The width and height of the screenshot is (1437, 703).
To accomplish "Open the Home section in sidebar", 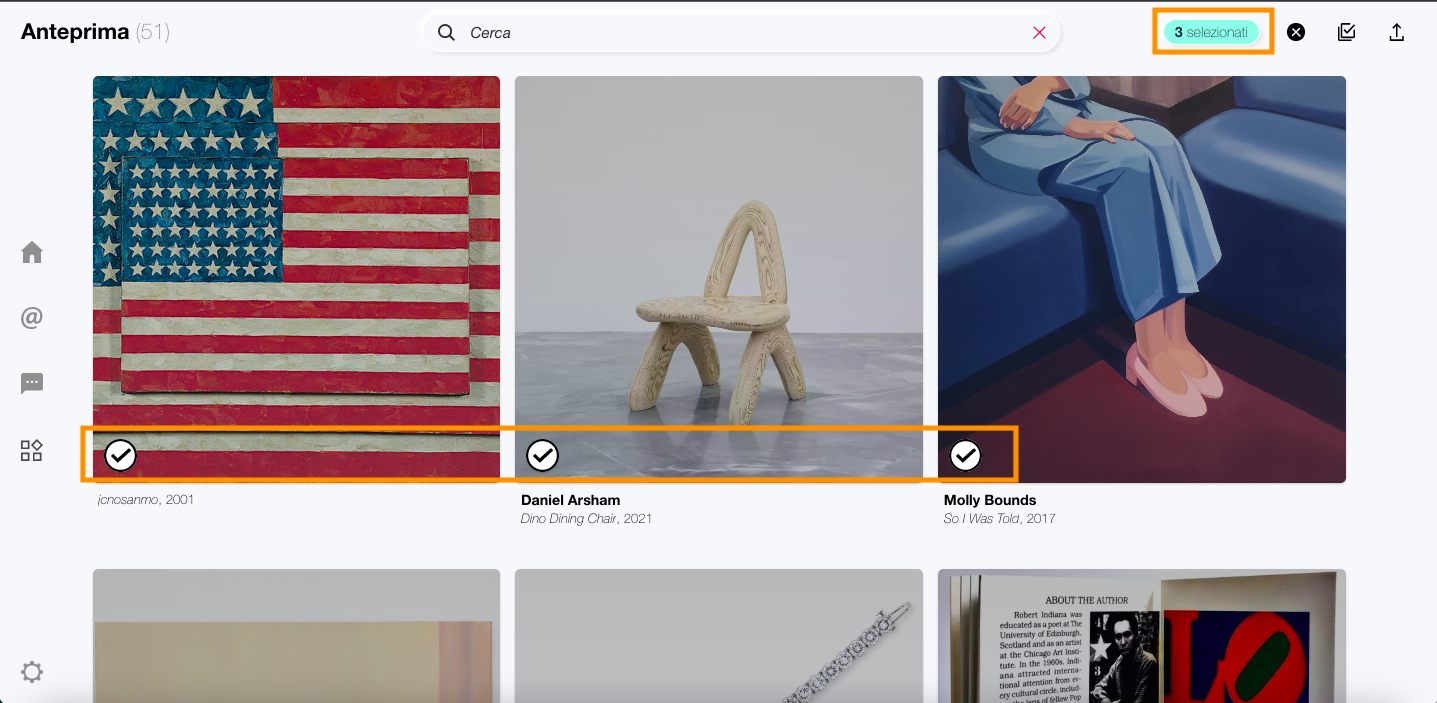I will pos(32,252).
